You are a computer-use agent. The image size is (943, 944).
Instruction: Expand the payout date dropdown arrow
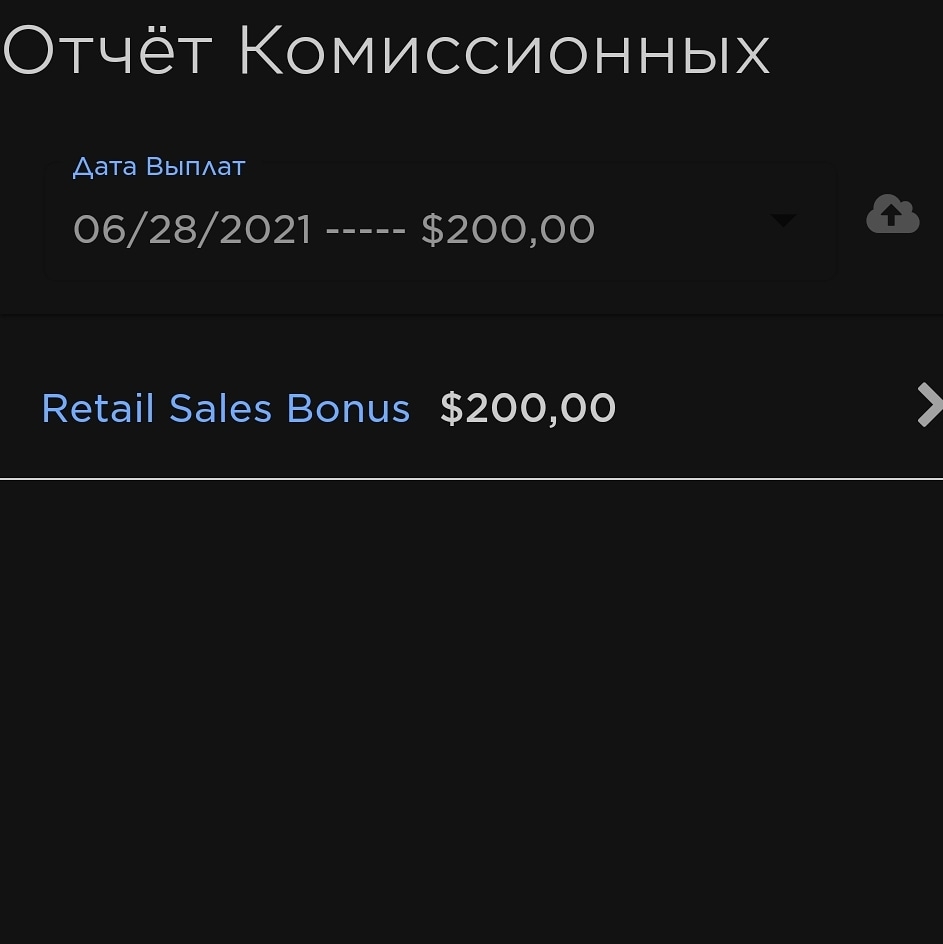(783, 220)
